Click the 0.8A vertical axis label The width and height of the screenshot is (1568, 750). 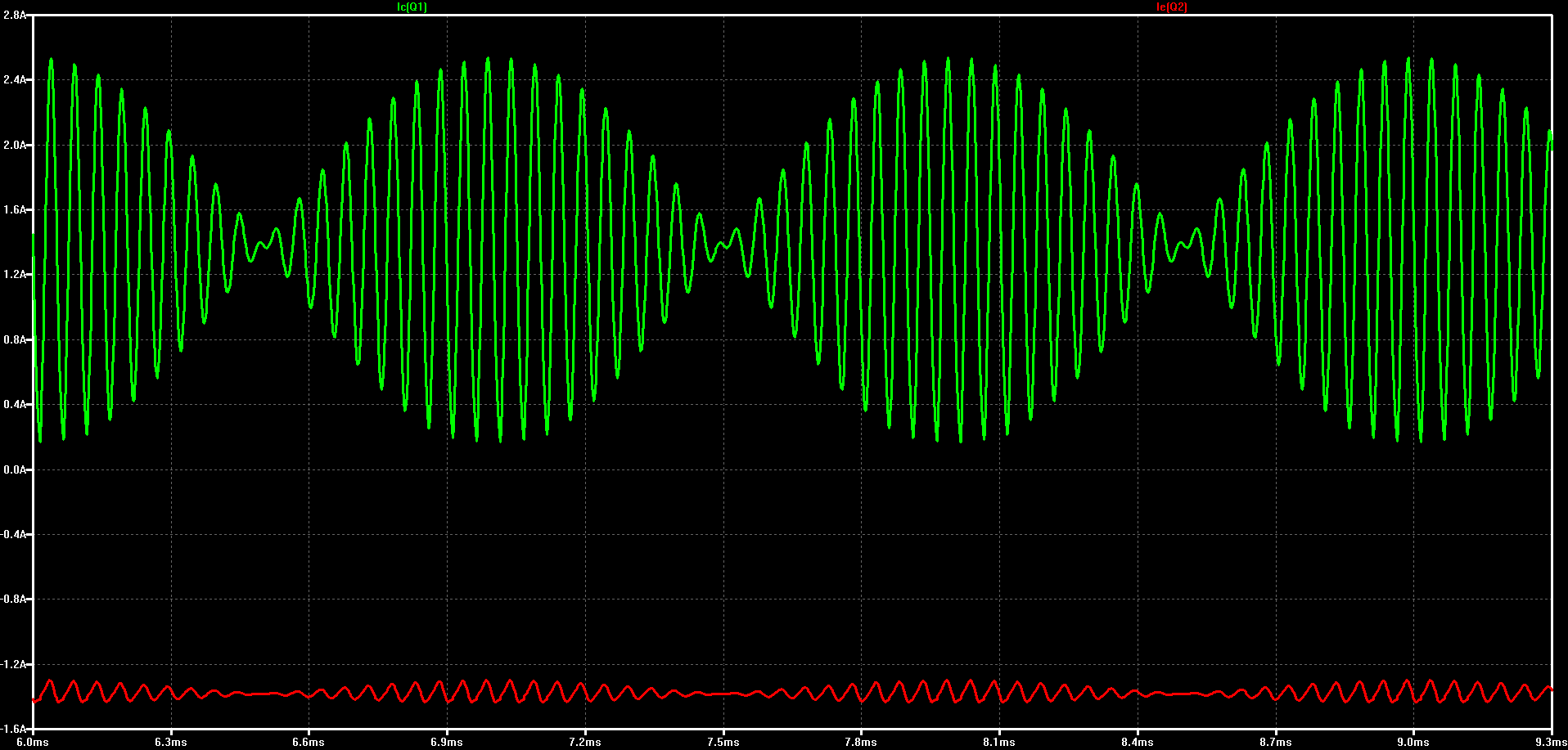click(x=15, y=339)
